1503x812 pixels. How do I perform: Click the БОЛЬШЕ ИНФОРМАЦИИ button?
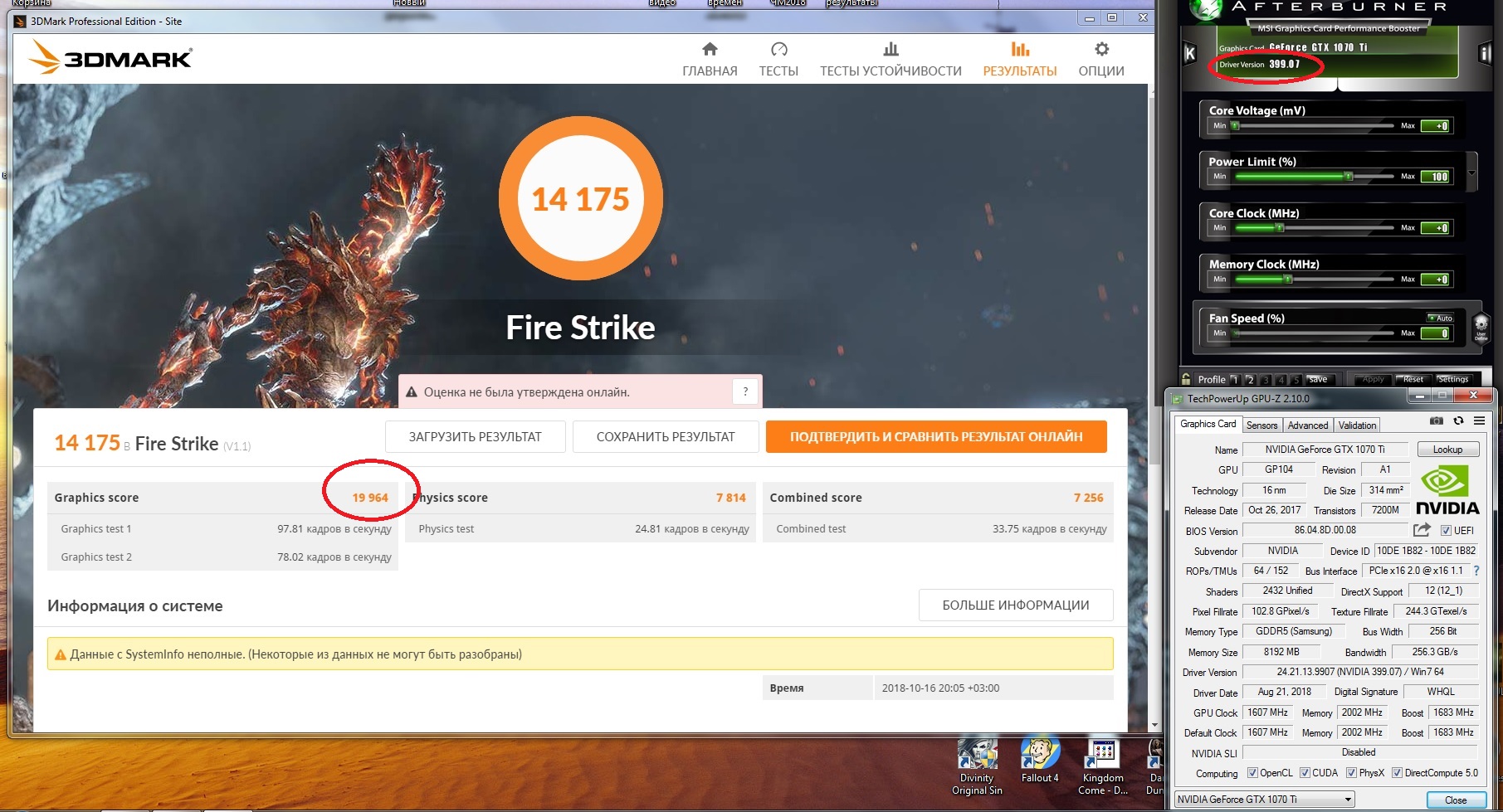point(1016,605)
